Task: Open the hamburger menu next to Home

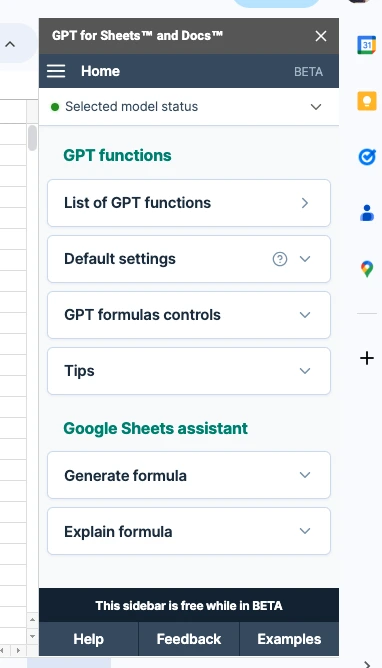Action: coord(56,71)
